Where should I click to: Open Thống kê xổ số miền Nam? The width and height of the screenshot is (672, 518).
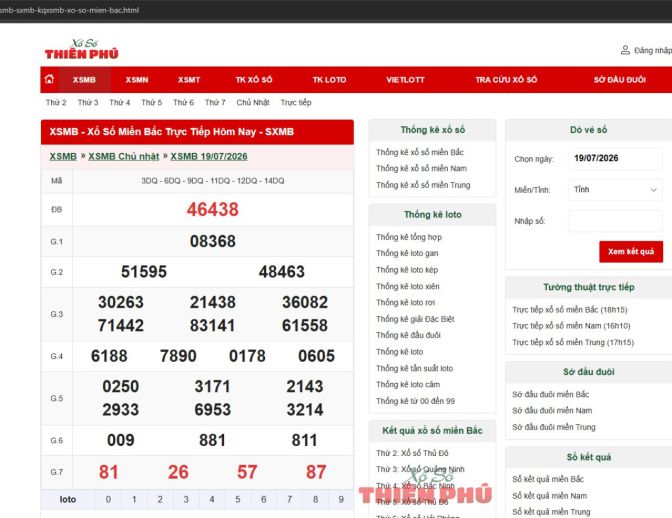(x=421, y=168)
